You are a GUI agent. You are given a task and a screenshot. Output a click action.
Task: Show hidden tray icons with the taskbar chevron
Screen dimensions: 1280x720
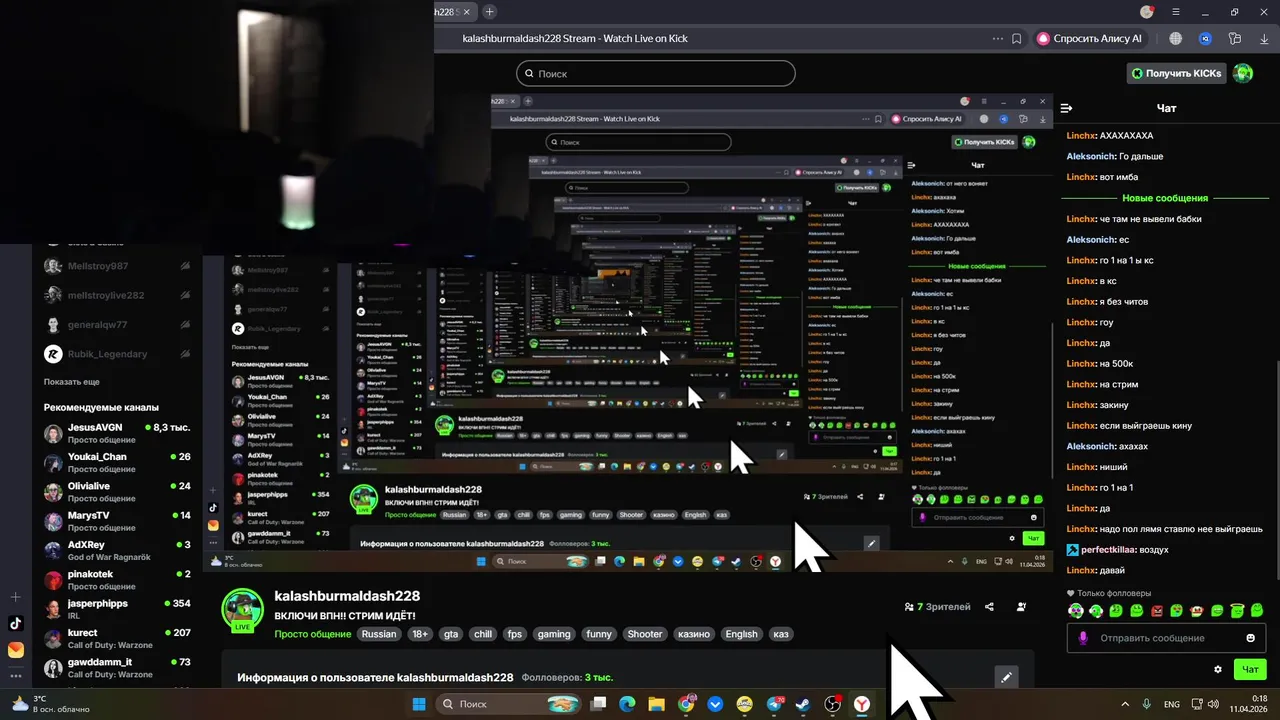(1125, 704)
